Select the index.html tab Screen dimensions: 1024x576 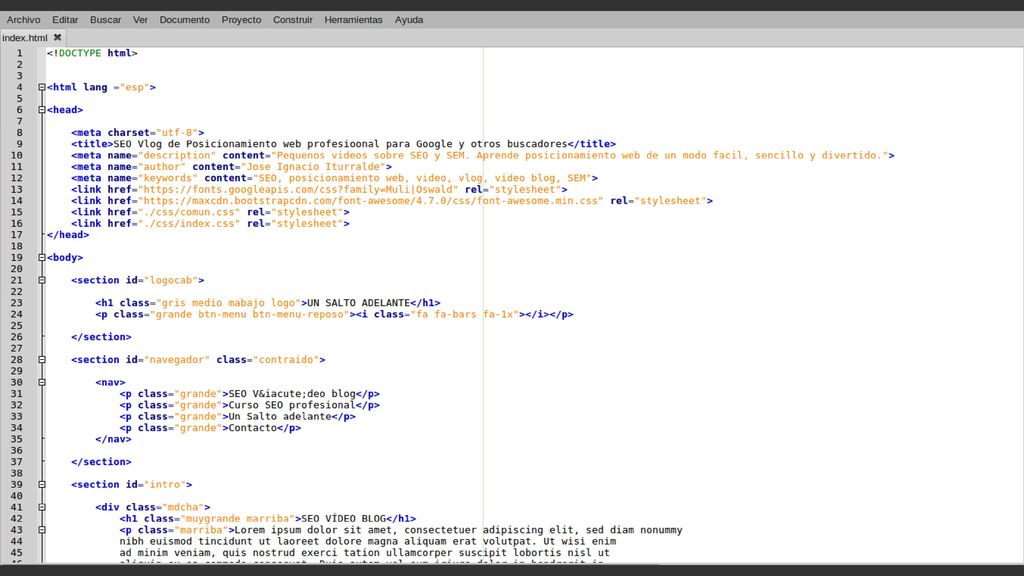point(25,38)
